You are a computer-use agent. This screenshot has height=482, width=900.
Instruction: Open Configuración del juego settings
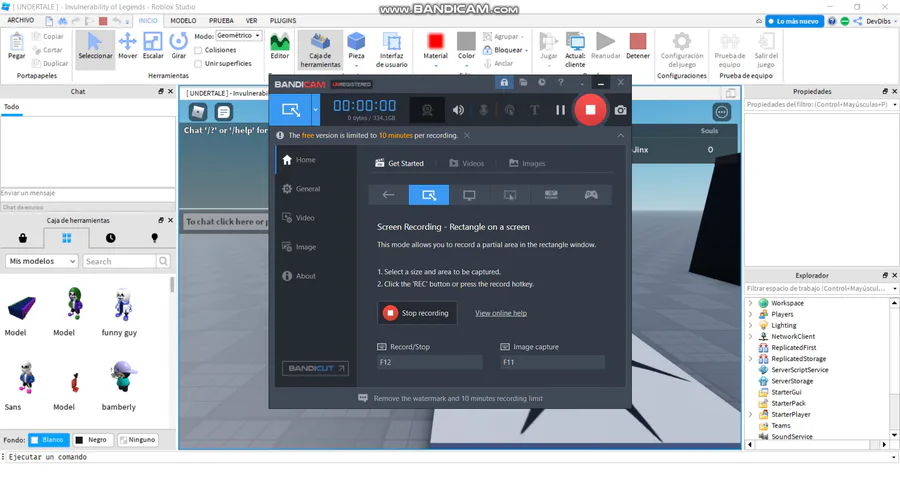682,50
